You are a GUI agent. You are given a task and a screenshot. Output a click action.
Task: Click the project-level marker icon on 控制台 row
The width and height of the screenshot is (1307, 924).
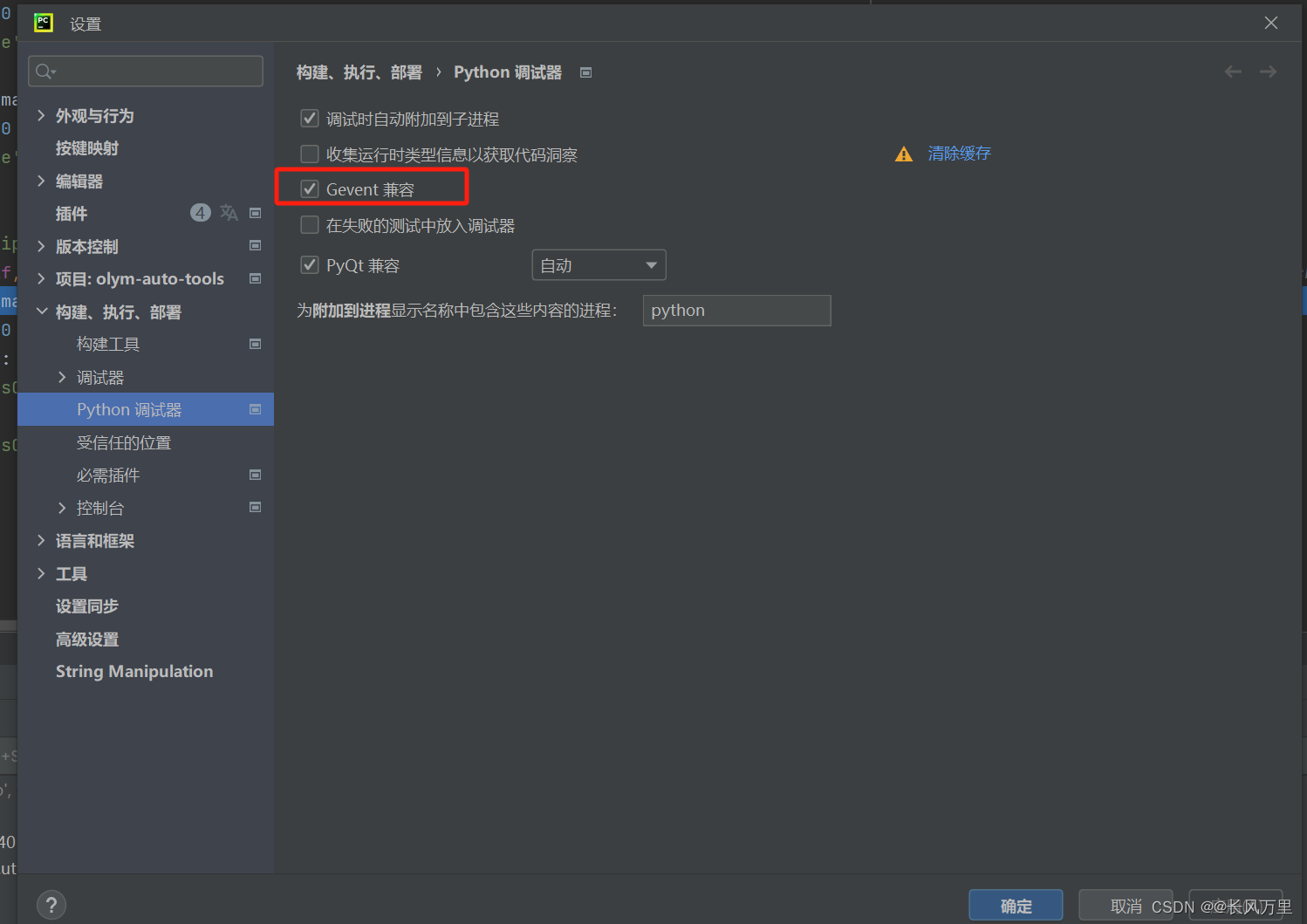(256, 507)
